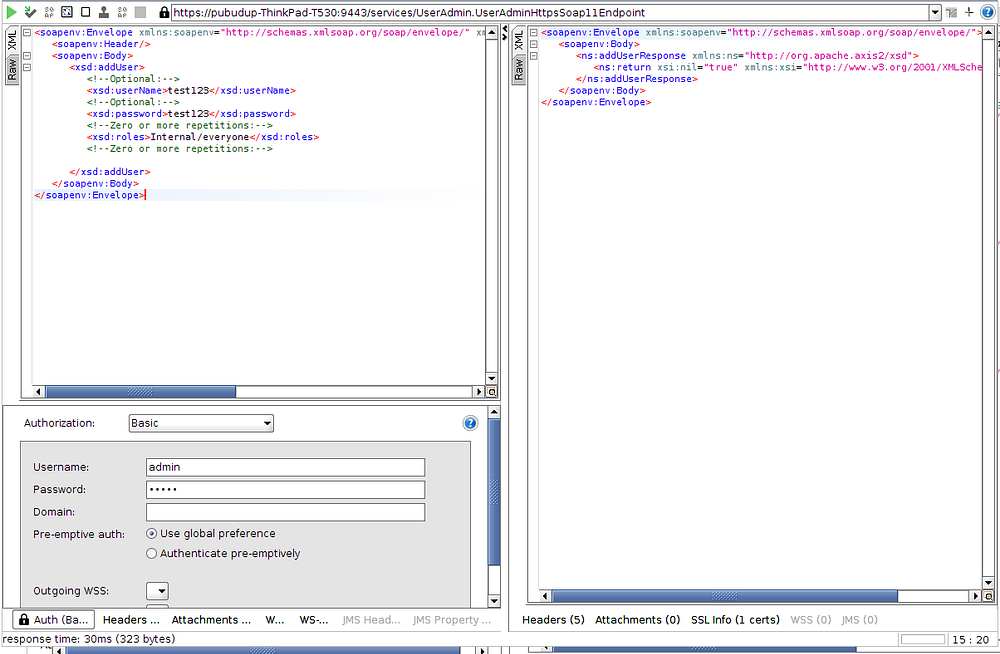This screenshot has height=654, width=1000.
Task: Click the ns:return line in the response
Action: 787,67
